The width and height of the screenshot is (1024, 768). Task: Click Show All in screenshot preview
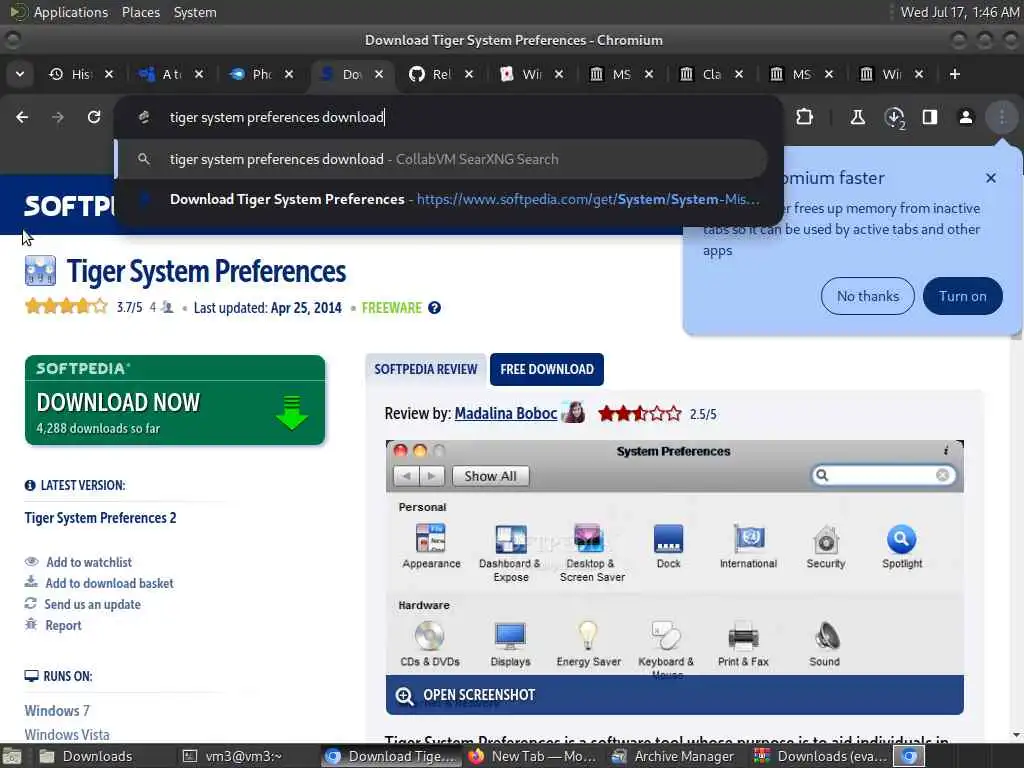pos(490,476)
